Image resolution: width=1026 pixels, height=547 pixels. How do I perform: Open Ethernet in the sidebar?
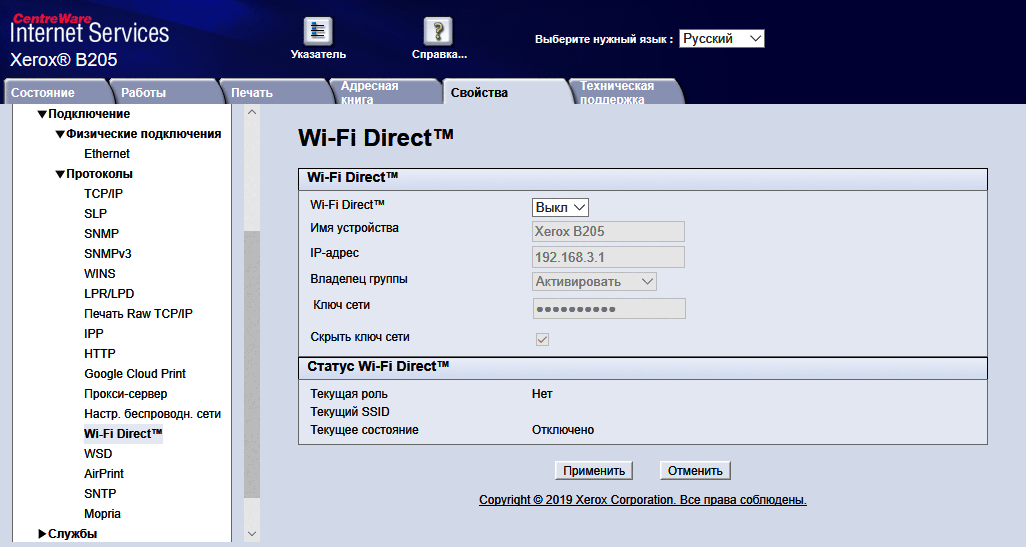coord(107,154)
